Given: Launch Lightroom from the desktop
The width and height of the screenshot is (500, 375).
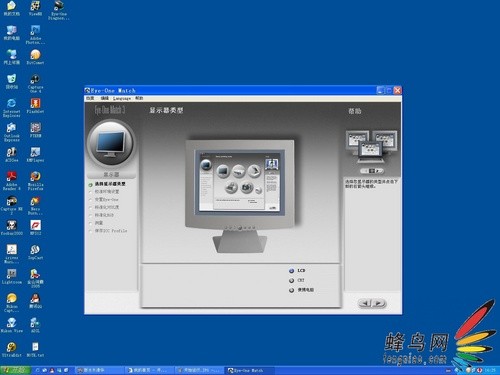Looking at the screenshot, I should [12, 277].
